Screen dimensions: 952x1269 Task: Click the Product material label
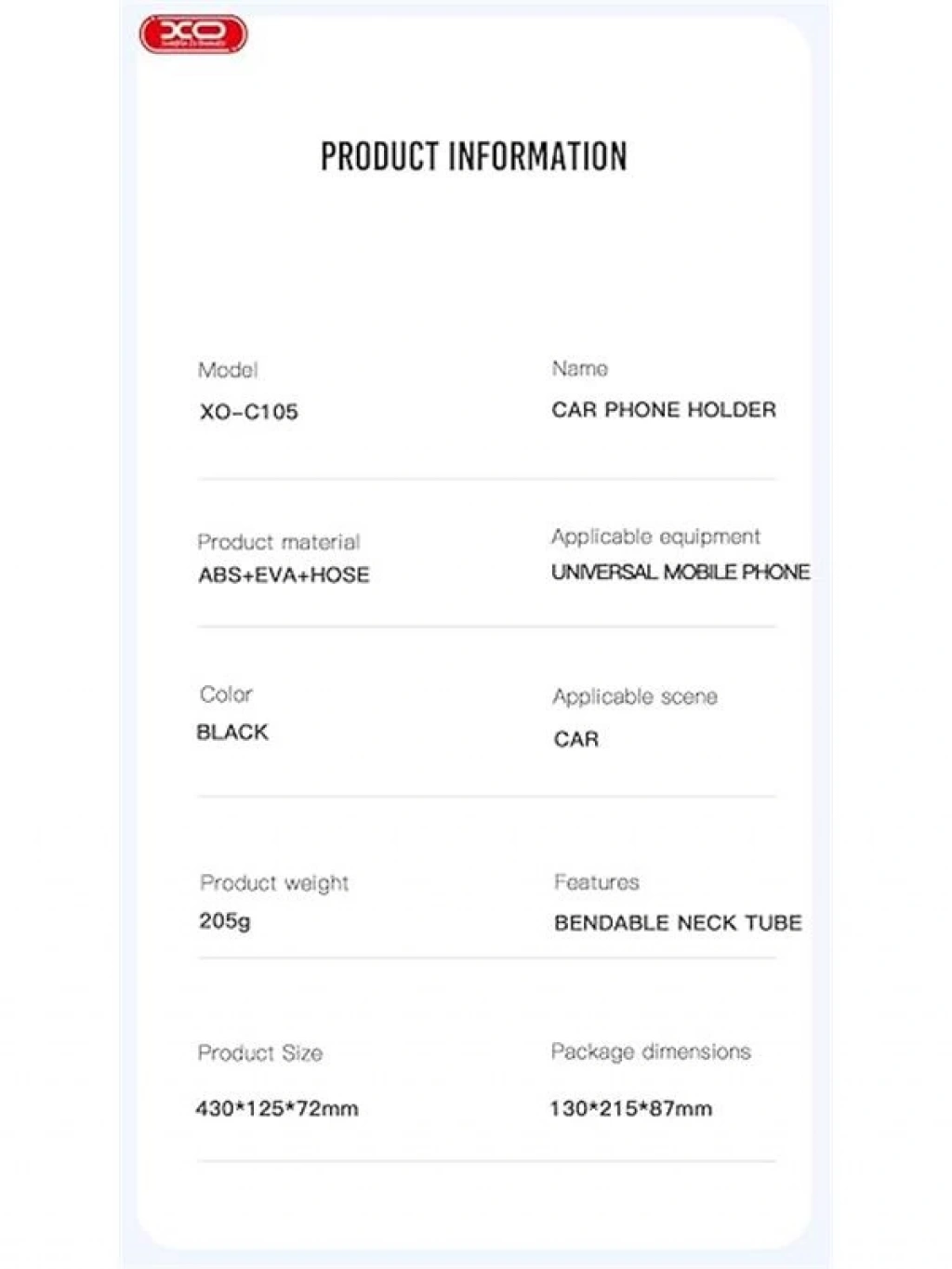[x=279, y=542]
